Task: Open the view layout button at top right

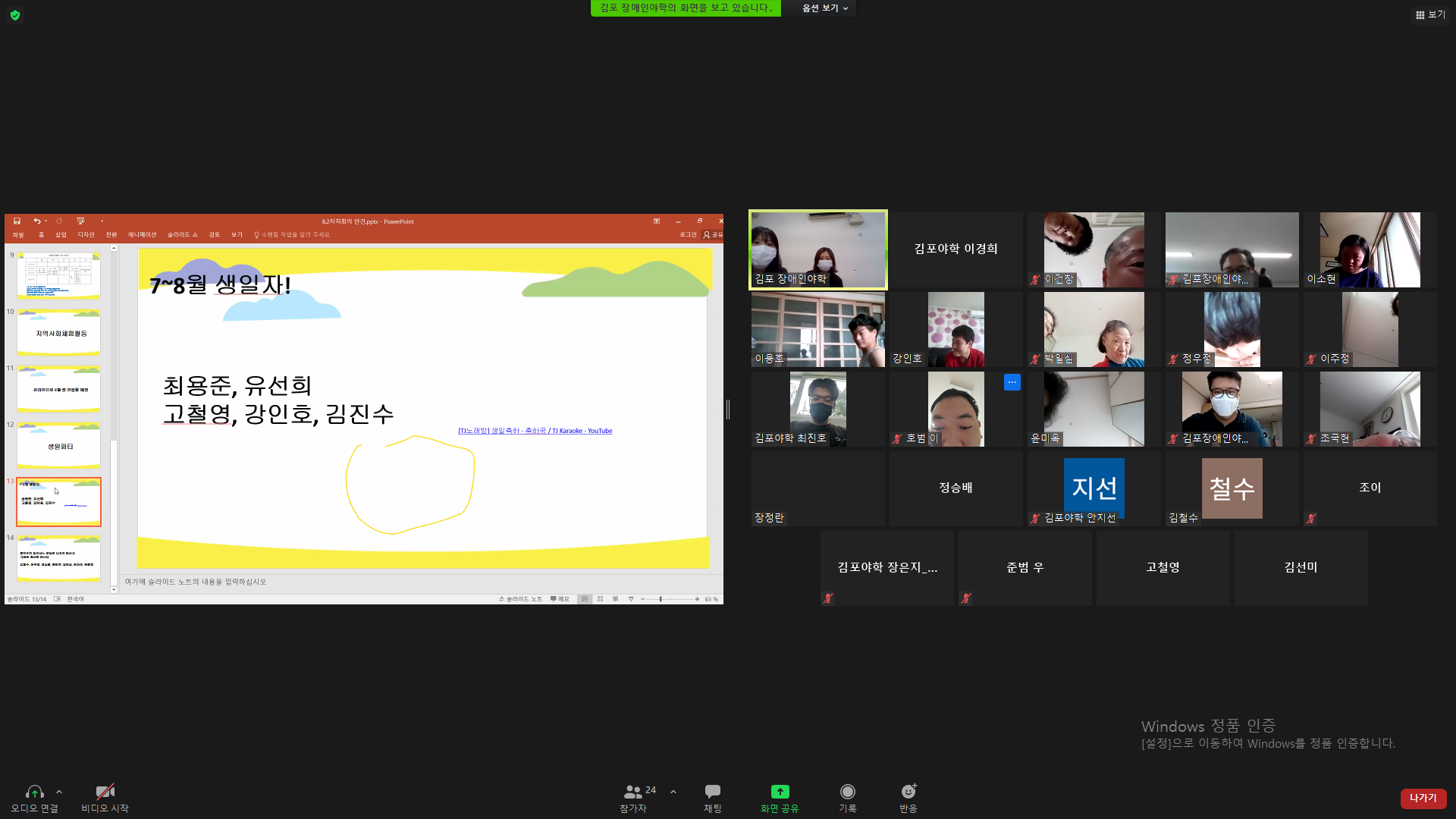Action: [1430, 14]
